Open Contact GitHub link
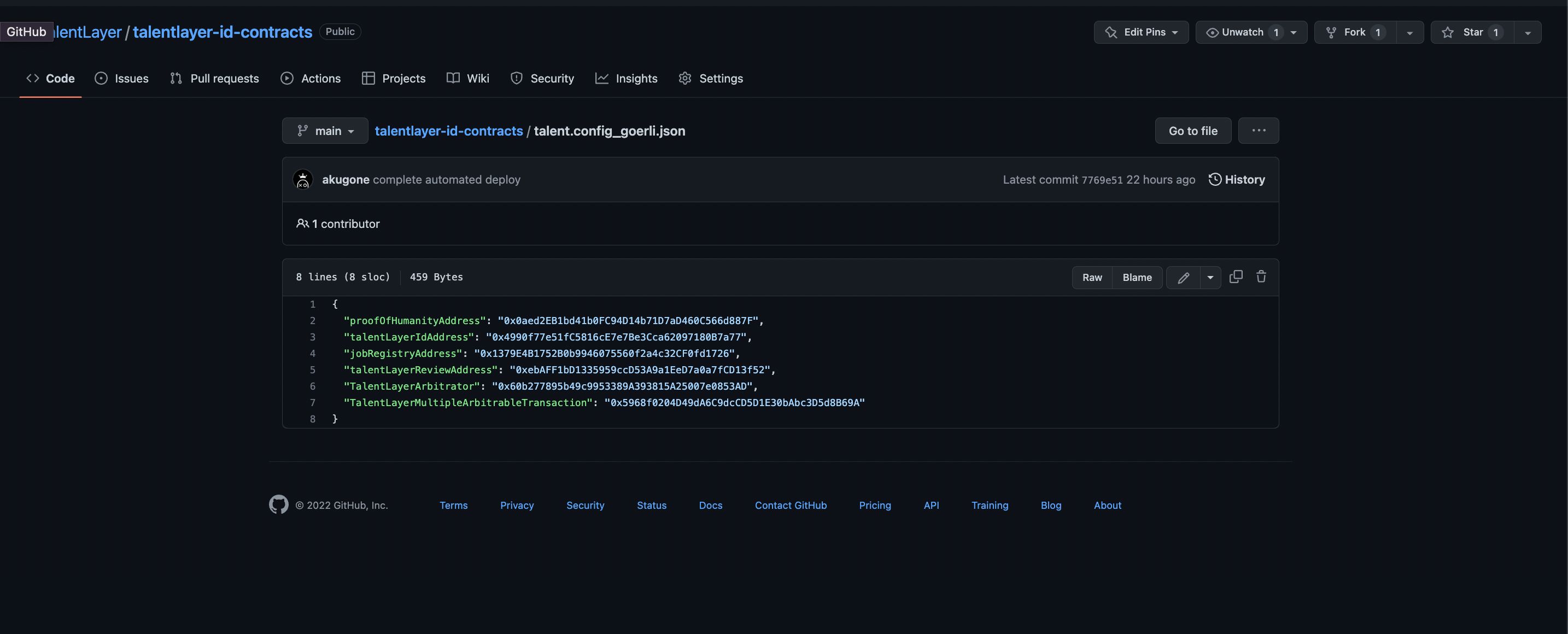The width and height of the screenshot is (1568, 634). [x=791, y=505]
